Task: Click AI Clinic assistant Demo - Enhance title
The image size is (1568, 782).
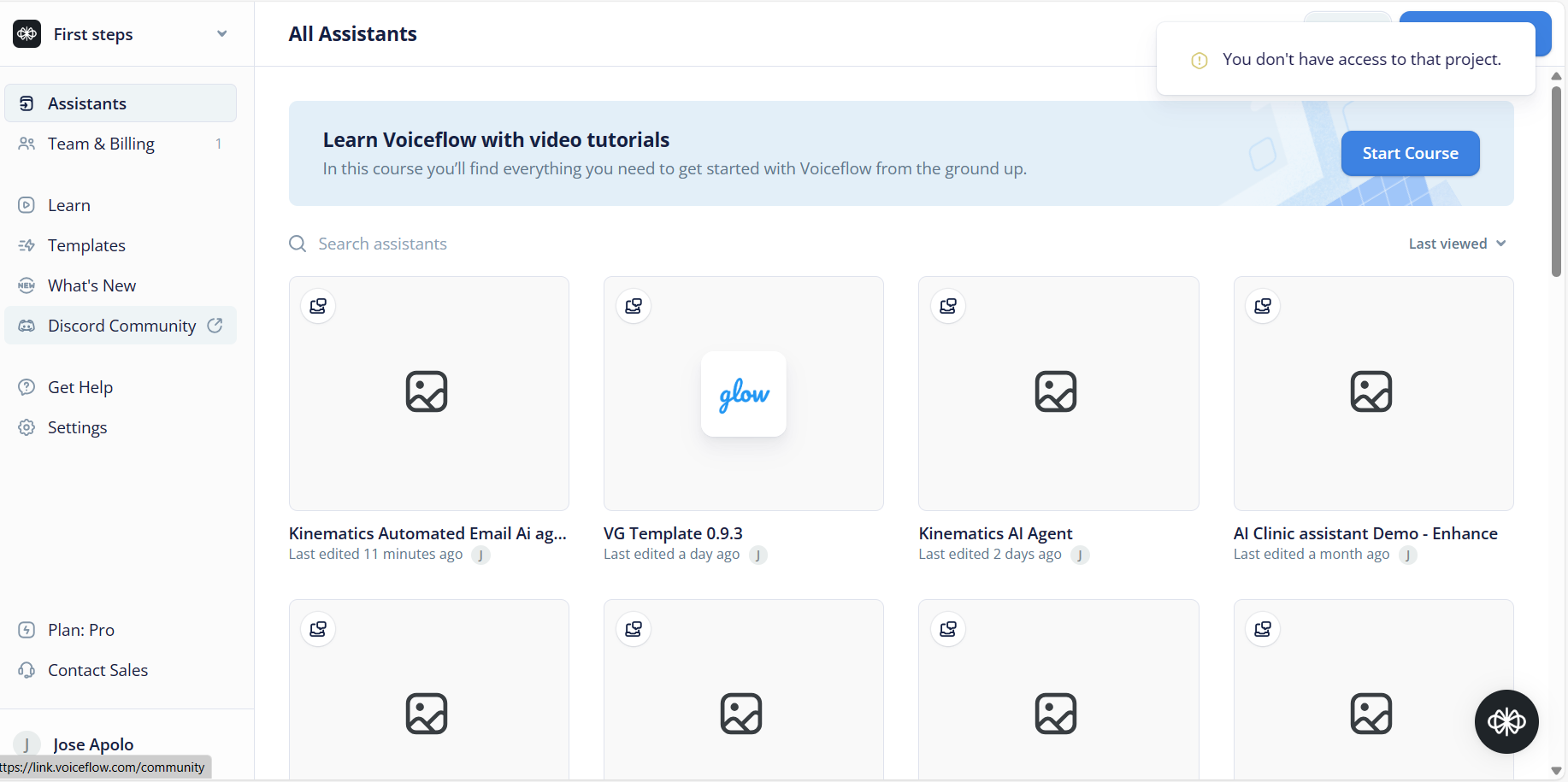Action: pyautogui.click(x=1365, y=533)
